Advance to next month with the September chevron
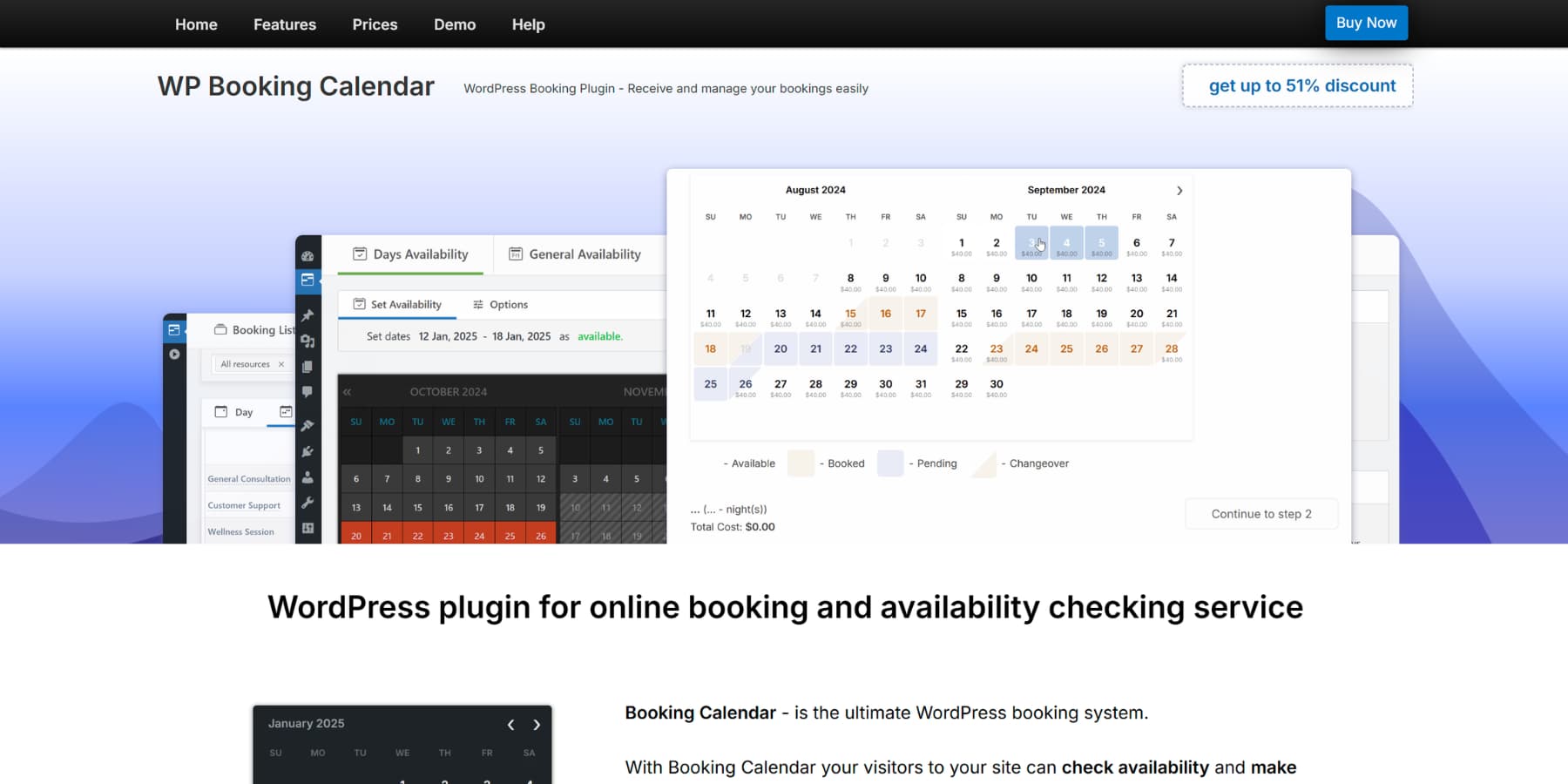1568x784 pixels. pos(1179,190)
